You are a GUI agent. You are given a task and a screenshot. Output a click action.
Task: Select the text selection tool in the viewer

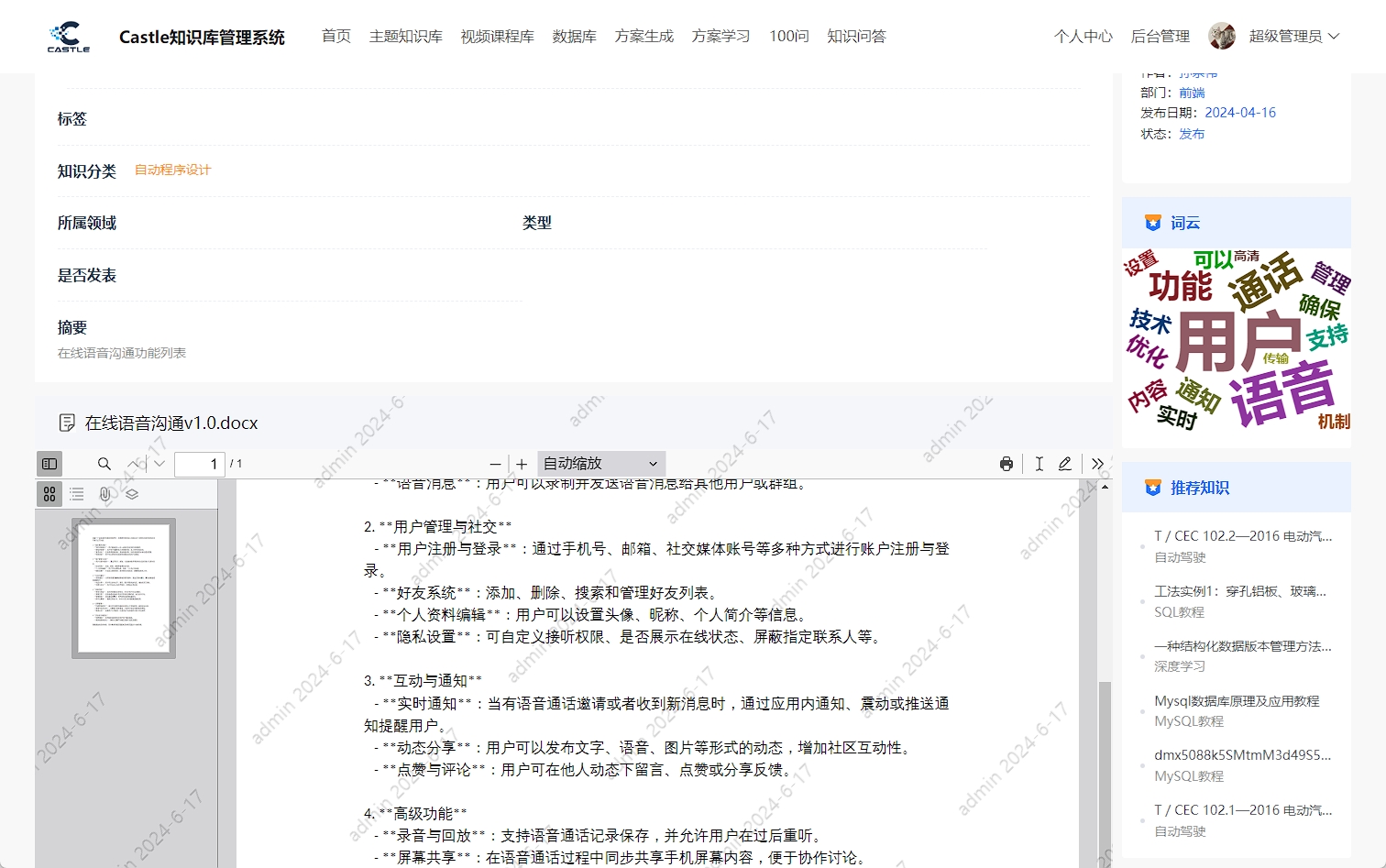coord(1039,464)
